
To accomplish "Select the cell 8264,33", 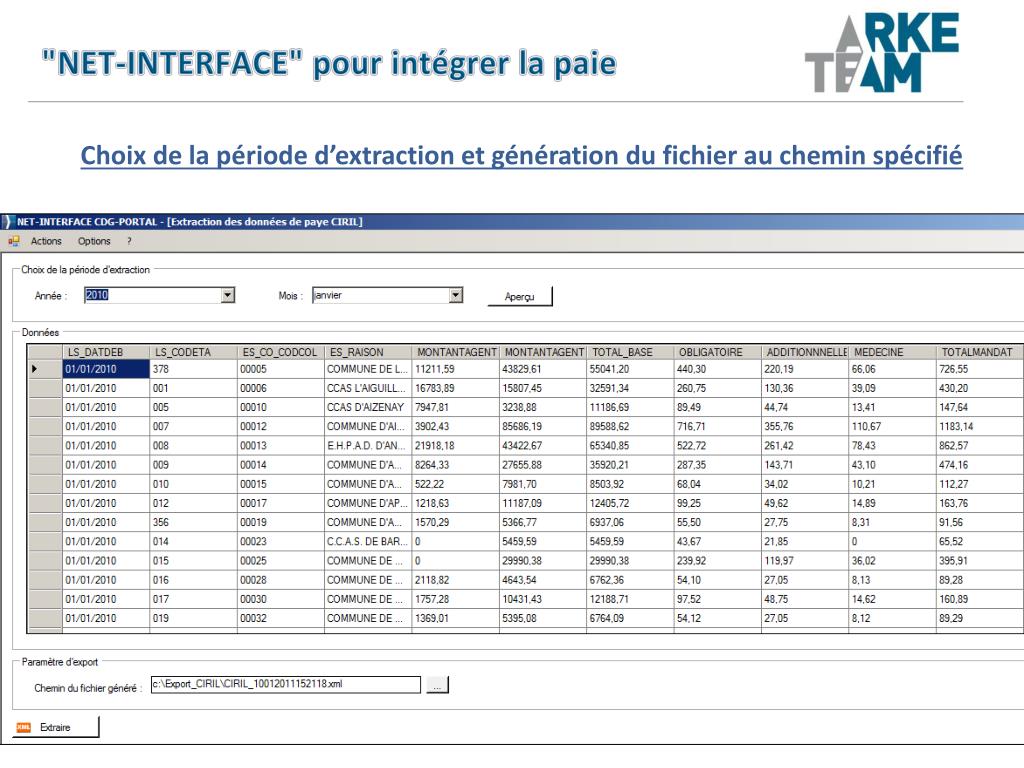I will point(456,465).
